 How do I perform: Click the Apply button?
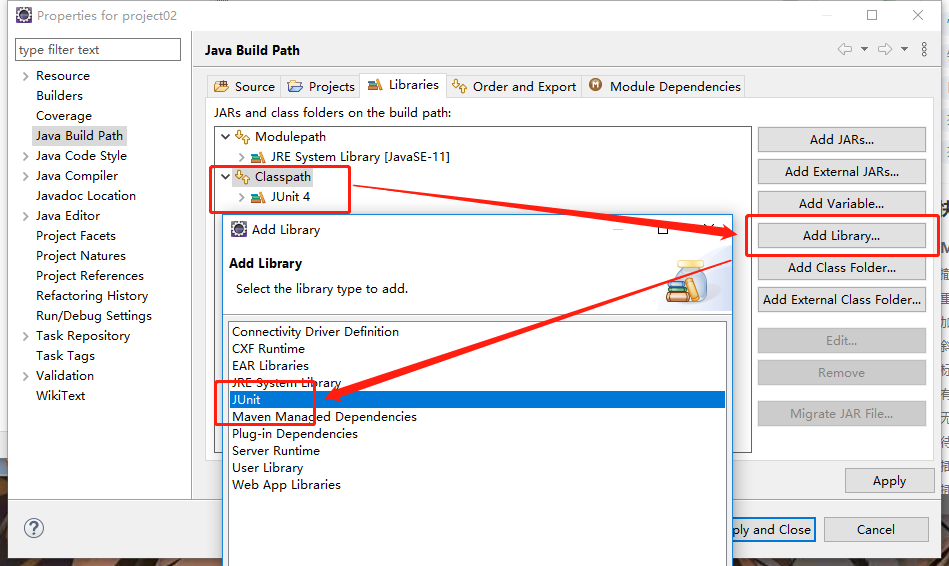[x=890, y=481]
